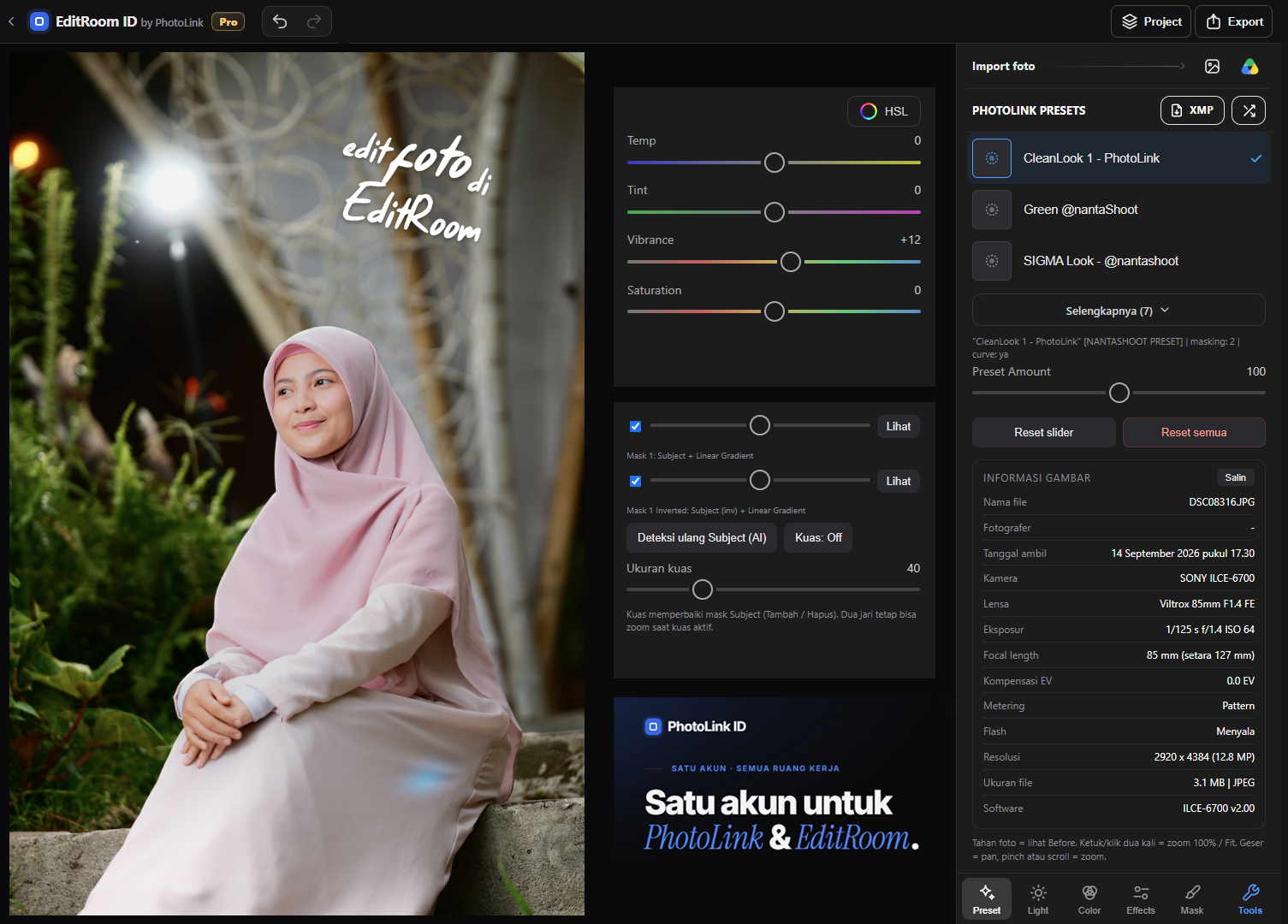The height and width of the screenshot is (924, 1288).
Task: Switch to the Tools tab
Action: point(1250,899)
